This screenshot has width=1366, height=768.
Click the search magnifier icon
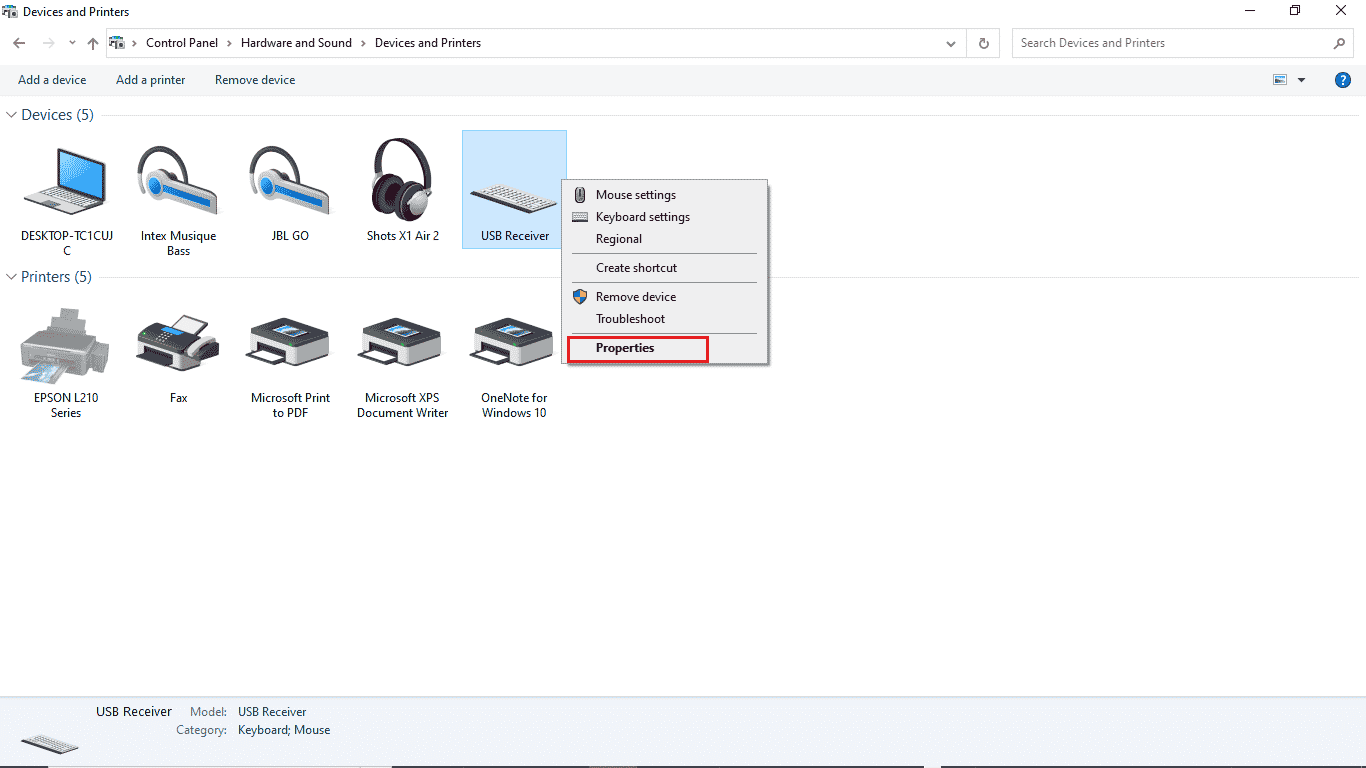(1339, 43)
